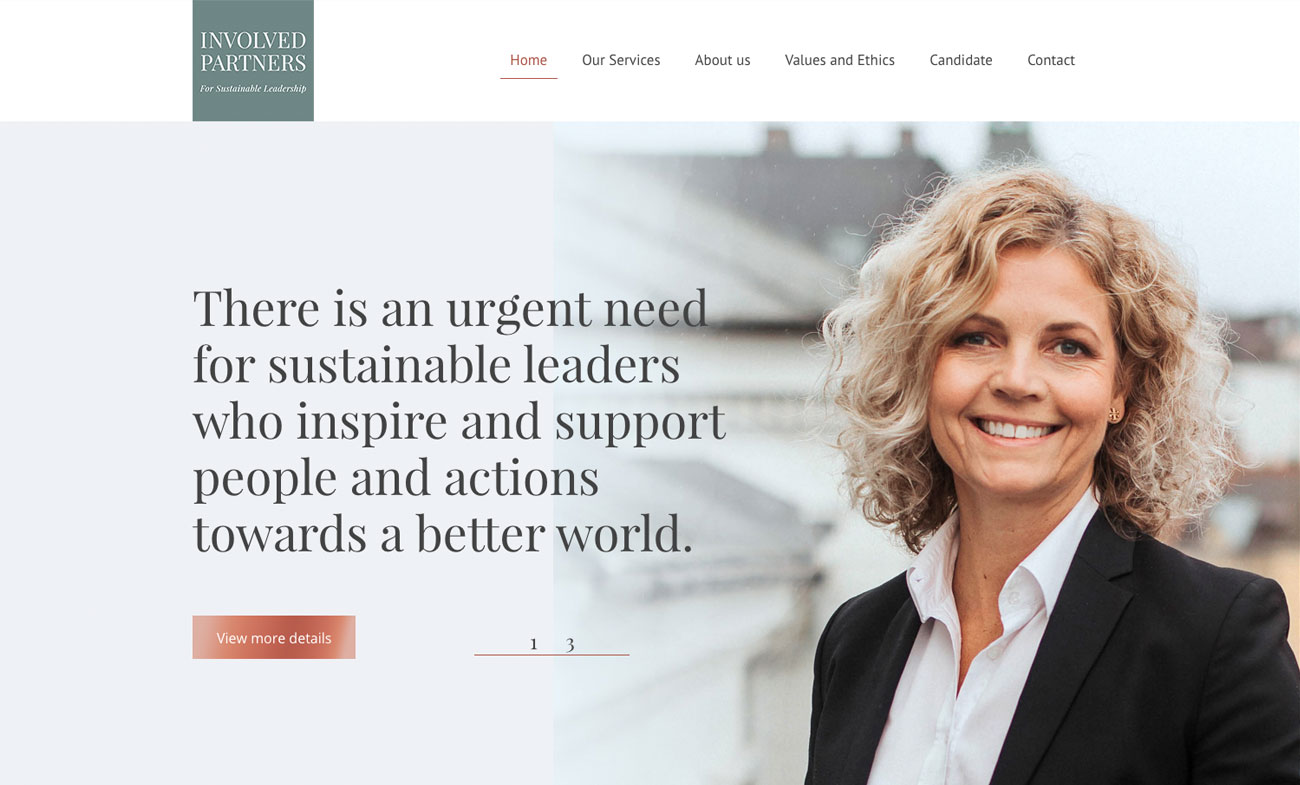
Task: Open the About us menu item
Action: coord(722,60)
